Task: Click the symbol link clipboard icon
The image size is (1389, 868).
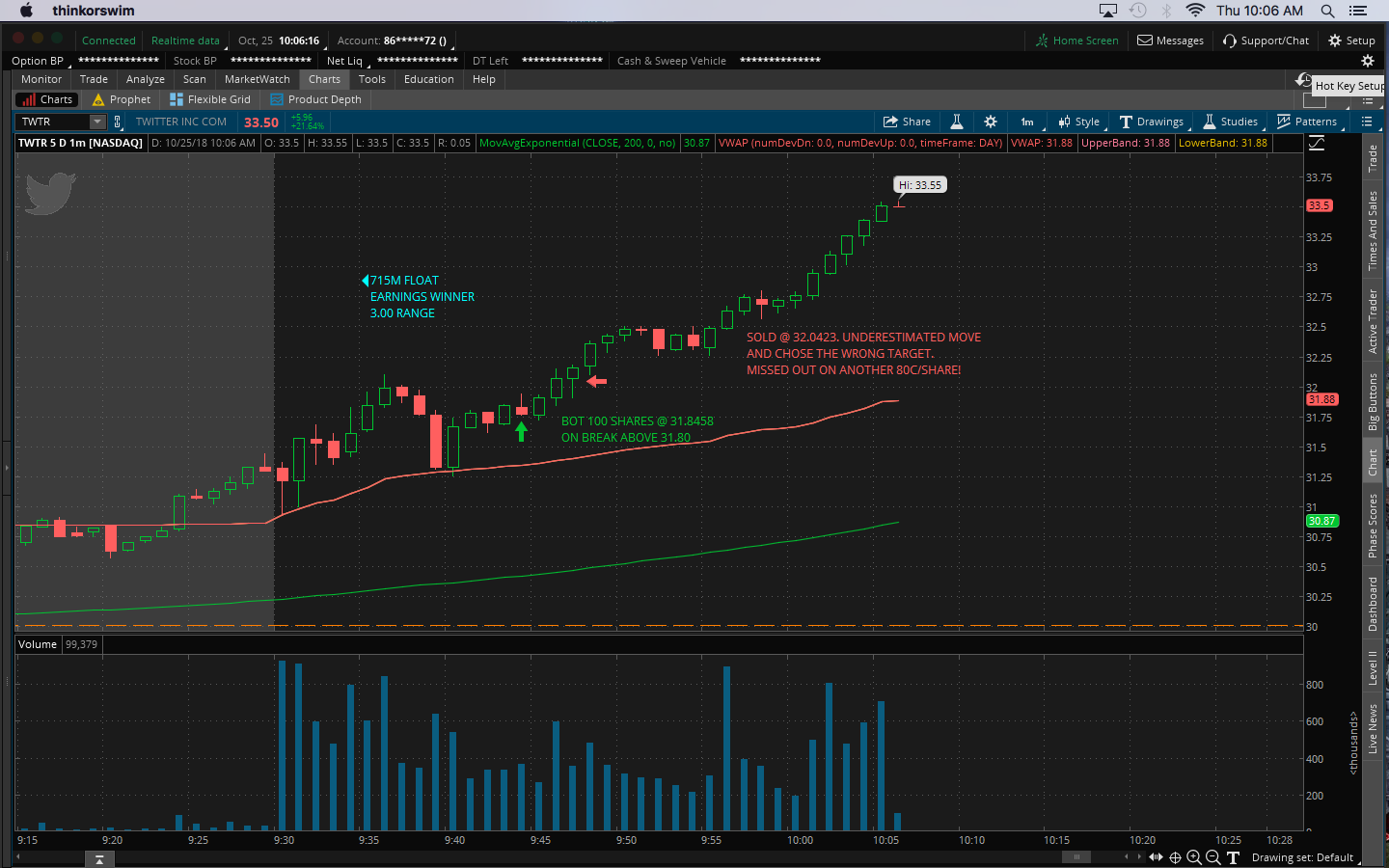Action: [x=118, y=122]
